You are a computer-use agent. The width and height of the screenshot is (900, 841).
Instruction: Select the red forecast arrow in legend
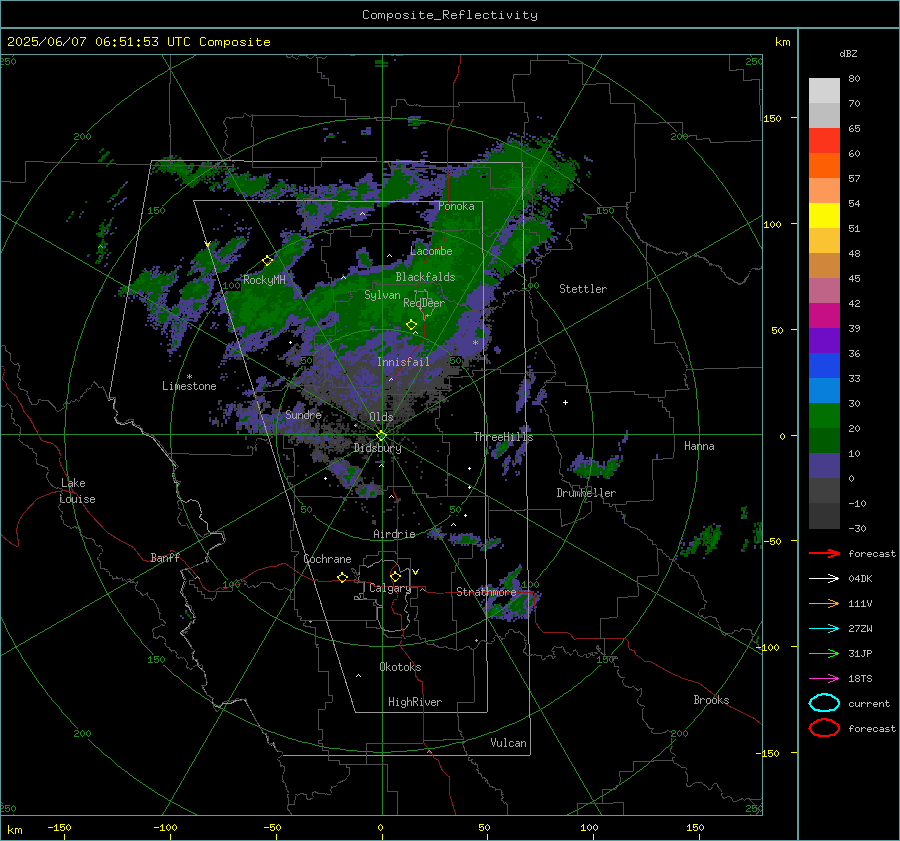[x=824, y=553]
